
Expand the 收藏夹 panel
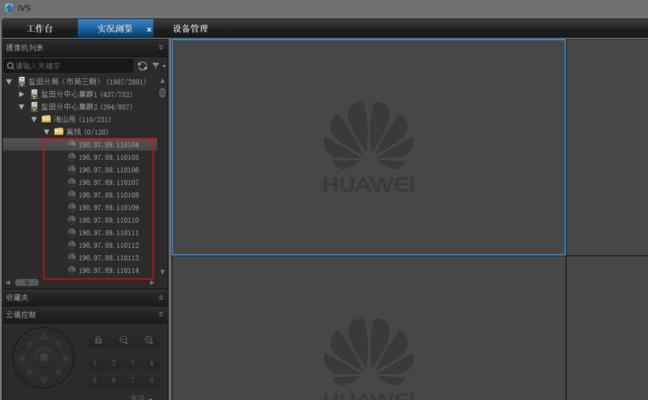tap(161, 298)
